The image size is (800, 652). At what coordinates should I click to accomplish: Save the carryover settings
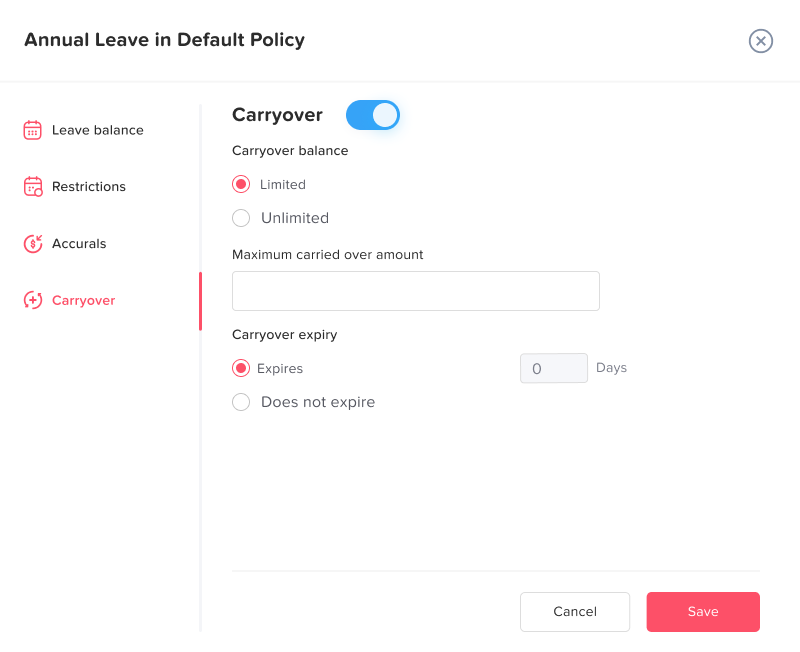(703, 612)
